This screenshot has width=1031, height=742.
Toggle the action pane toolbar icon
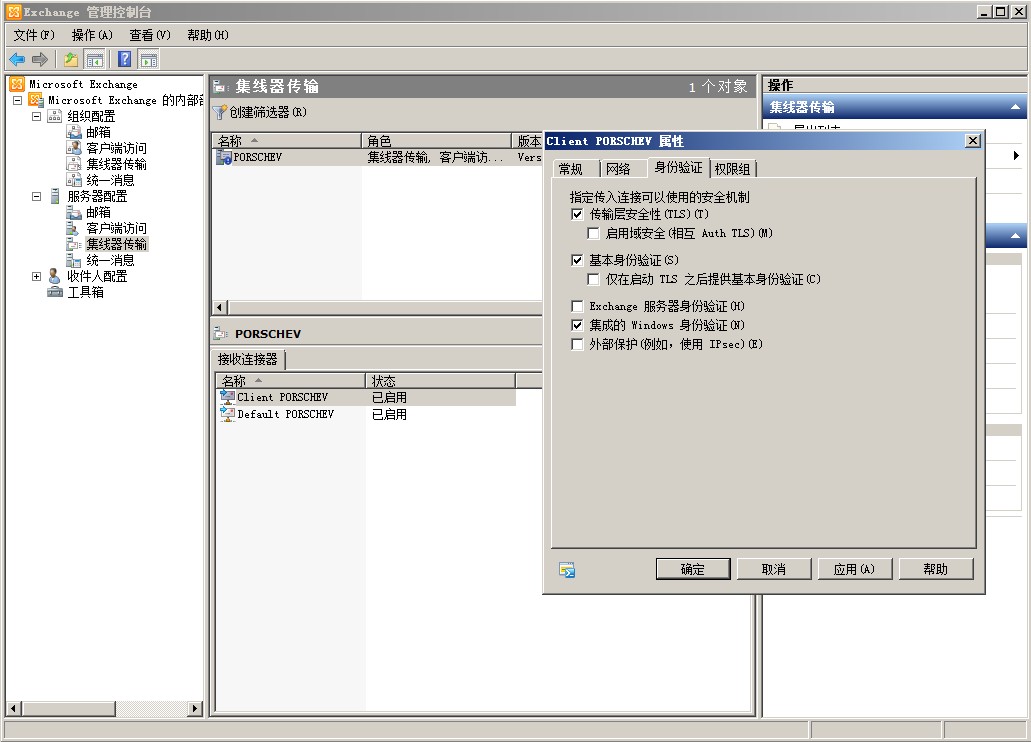(x=149, y=60)
